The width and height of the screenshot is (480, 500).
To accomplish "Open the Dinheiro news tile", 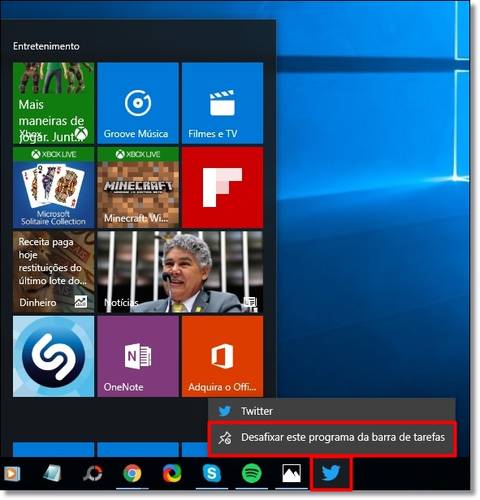I will coord(53,272).
